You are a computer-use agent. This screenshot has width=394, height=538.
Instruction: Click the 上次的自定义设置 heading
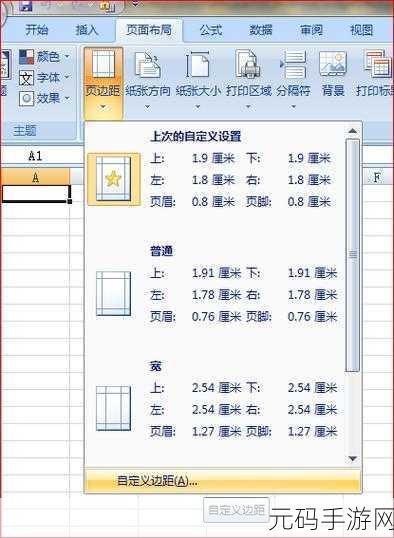(x=196, y=137)
